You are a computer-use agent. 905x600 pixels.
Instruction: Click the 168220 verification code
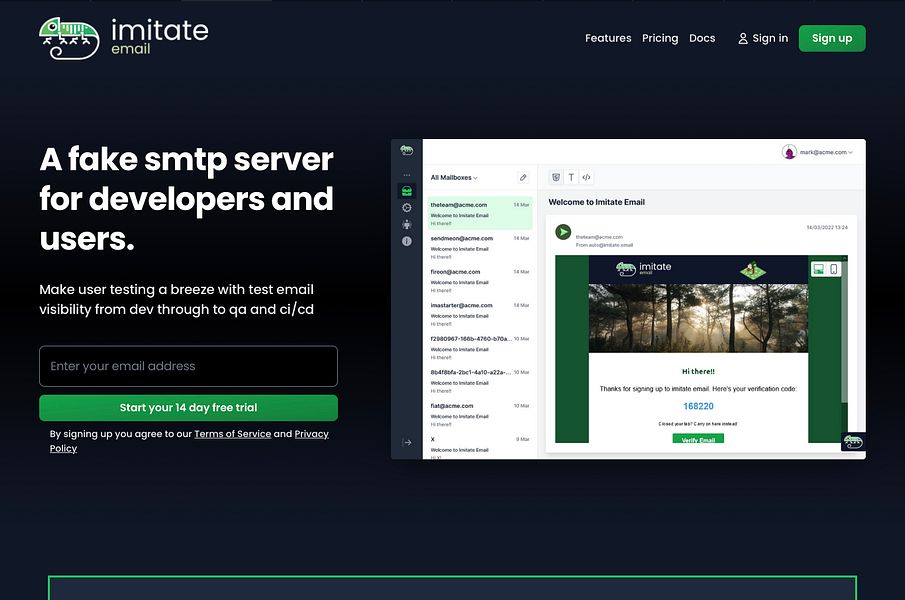pos(698,406)
